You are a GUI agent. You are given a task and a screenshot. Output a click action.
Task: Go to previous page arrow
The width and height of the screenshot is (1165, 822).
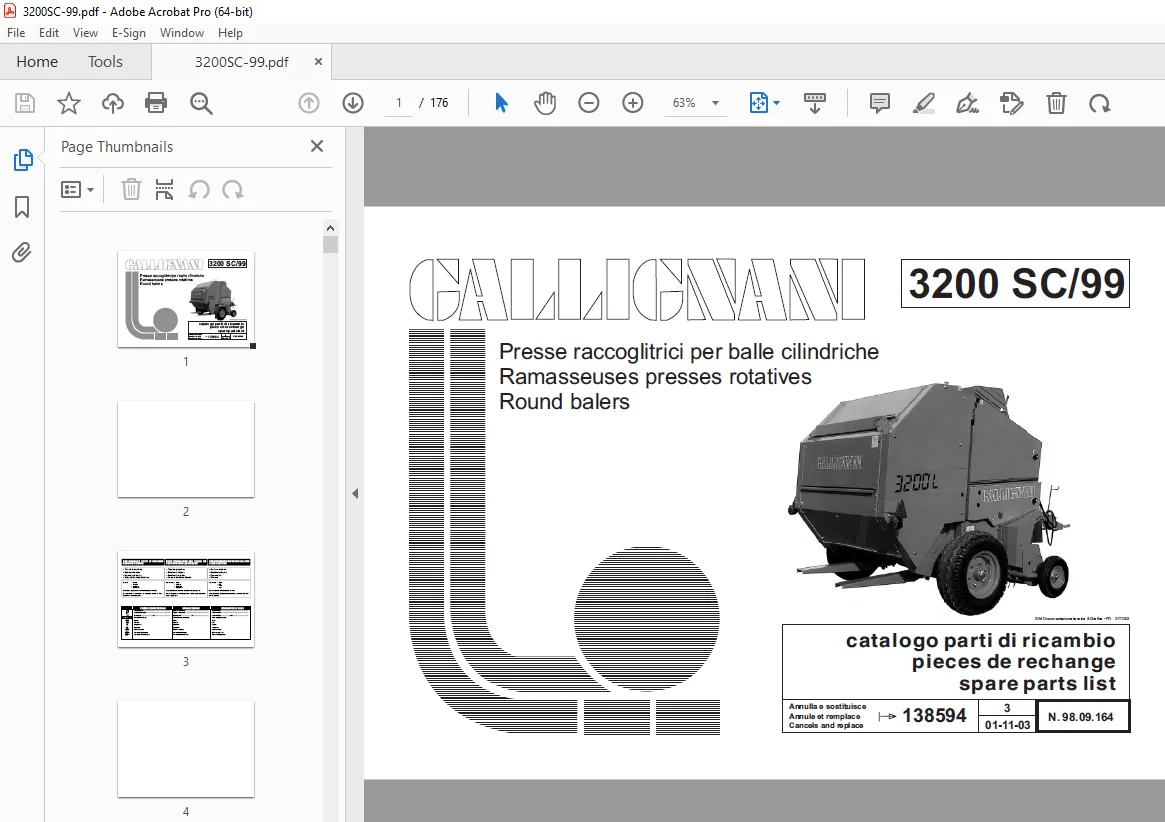coord(309,103)
